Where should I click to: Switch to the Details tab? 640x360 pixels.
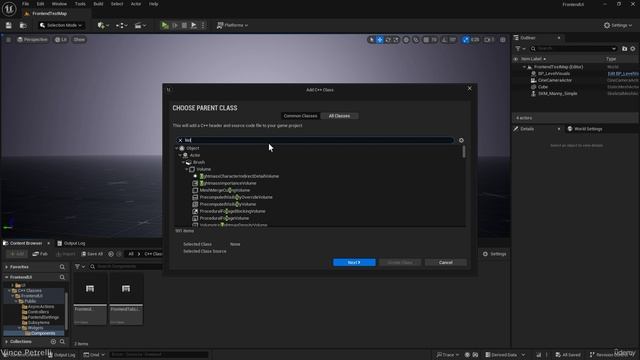click(527, 129)
